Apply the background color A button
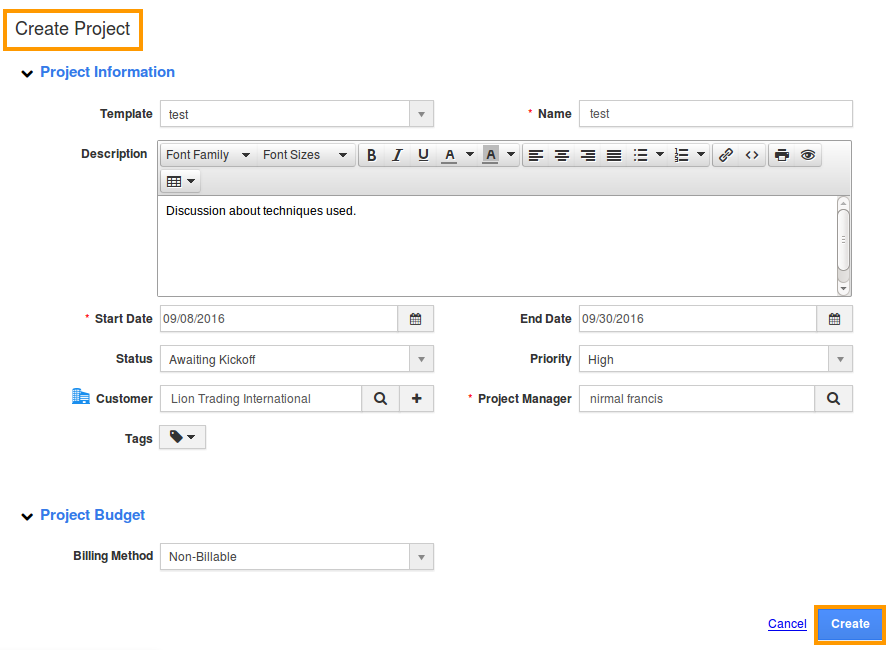Viewport: 890px width, 650px height. pos(490,155)
